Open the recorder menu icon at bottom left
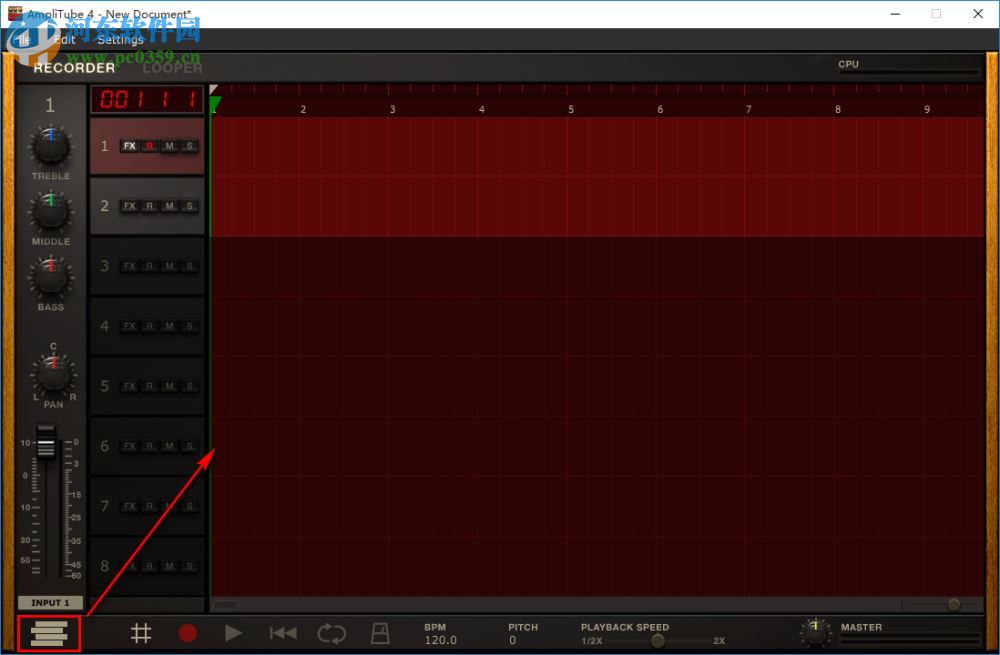Image resolution: width=1000 pixels, height=655 pixels. [49, 633]
